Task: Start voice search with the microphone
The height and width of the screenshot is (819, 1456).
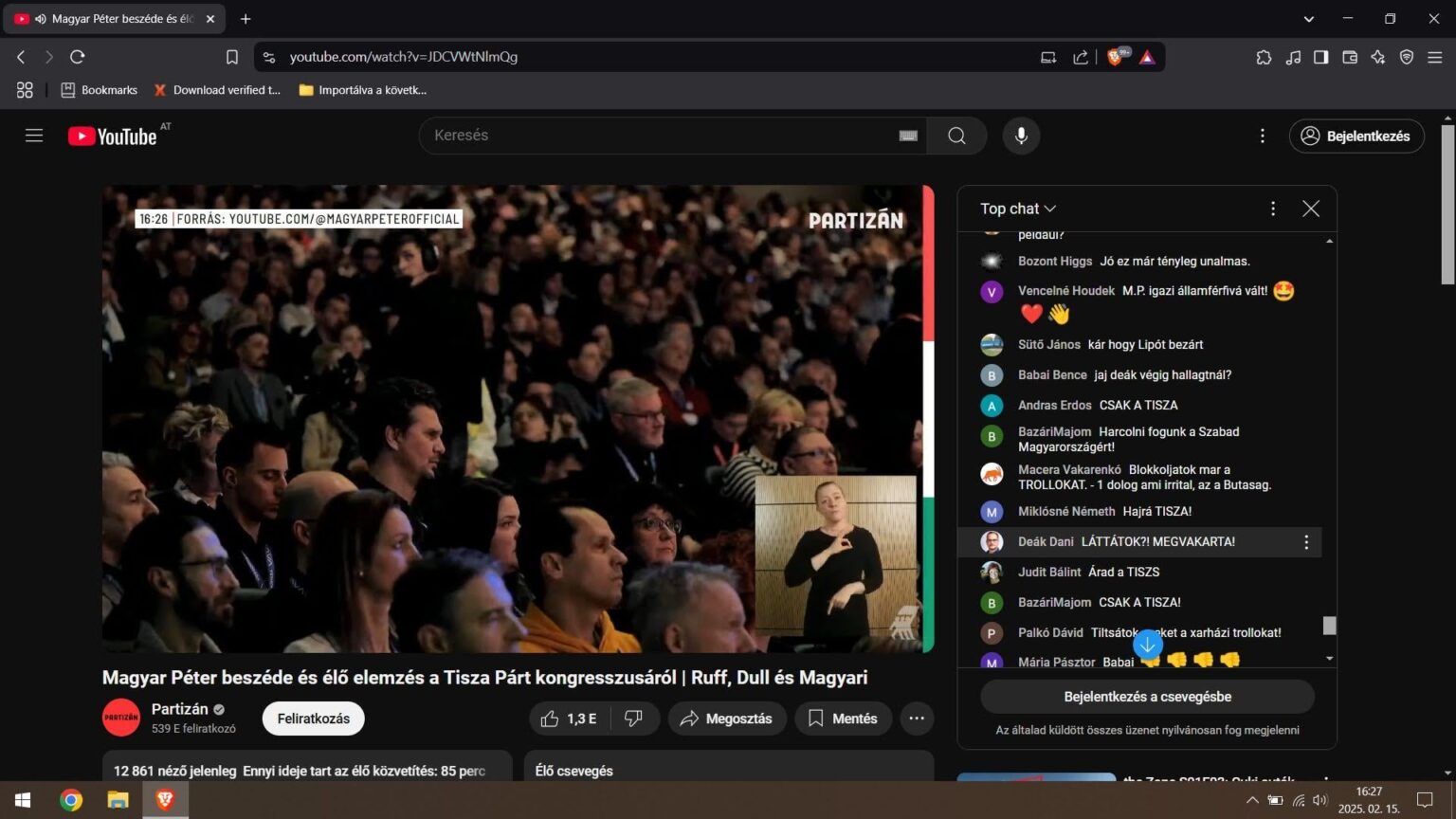Action: coord(1021,136)
